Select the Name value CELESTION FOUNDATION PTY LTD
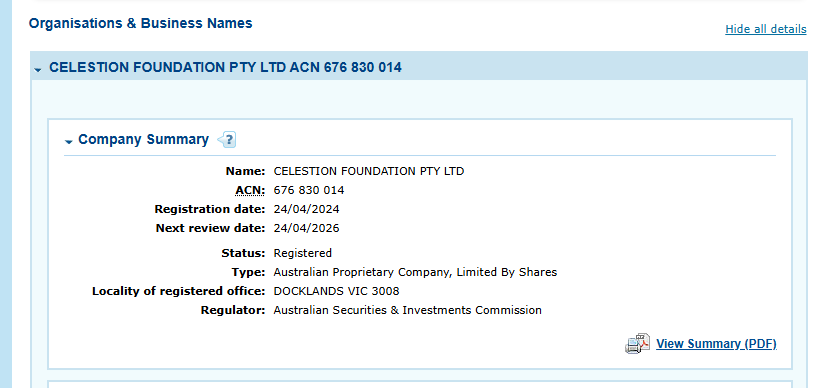Viewport: 814px width, 388px height. tap(369, 171)
